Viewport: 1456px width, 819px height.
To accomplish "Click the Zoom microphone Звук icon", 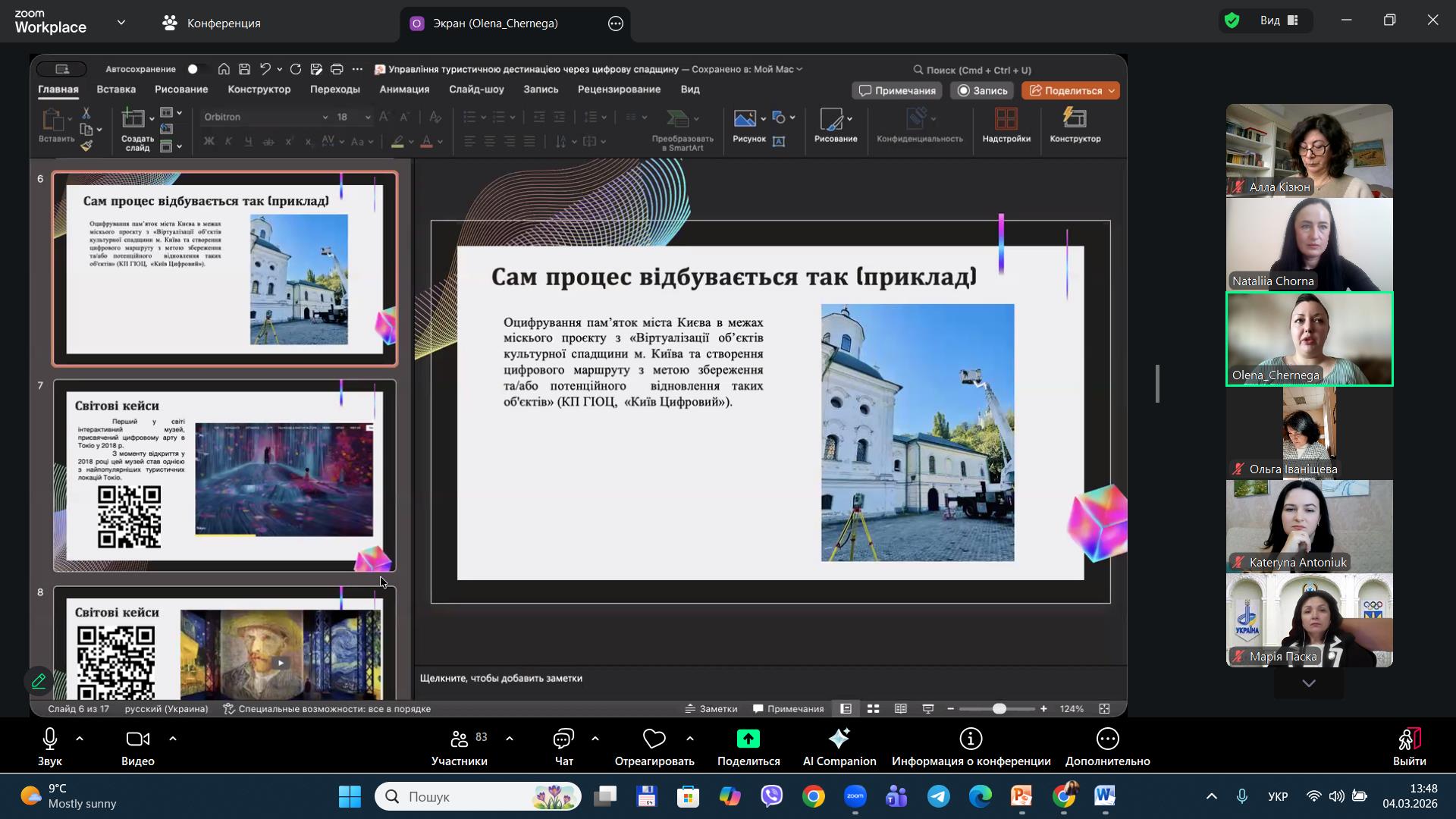I will point(50,739).
